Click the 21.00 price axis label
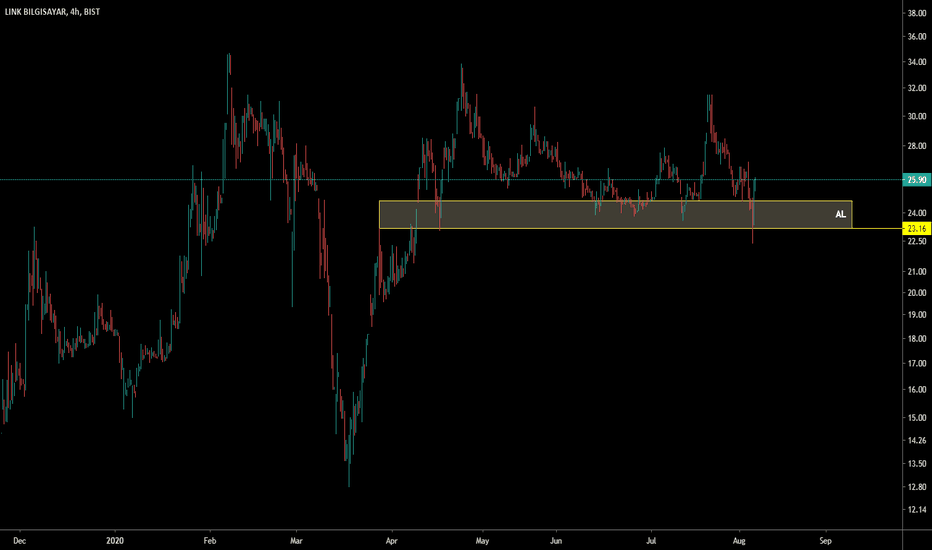 click(x=917, y=272)
